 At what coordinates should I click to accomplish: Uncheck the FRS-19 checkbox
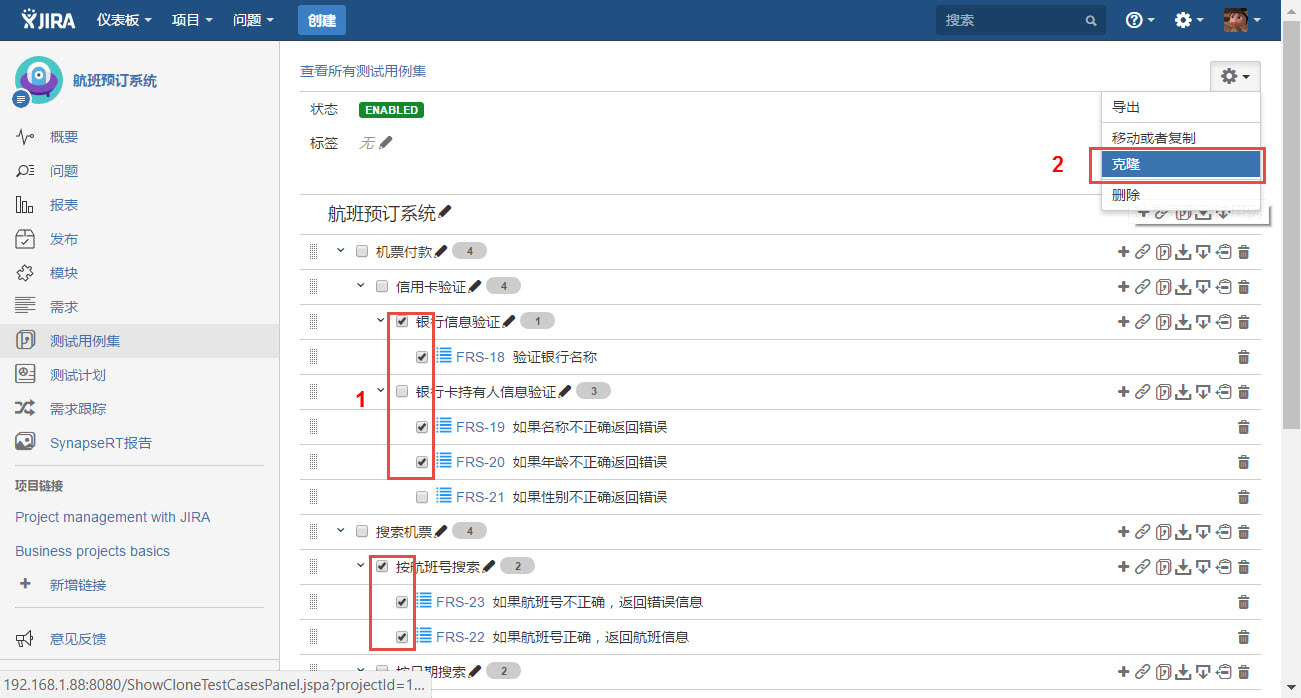[x=422, y=427]
